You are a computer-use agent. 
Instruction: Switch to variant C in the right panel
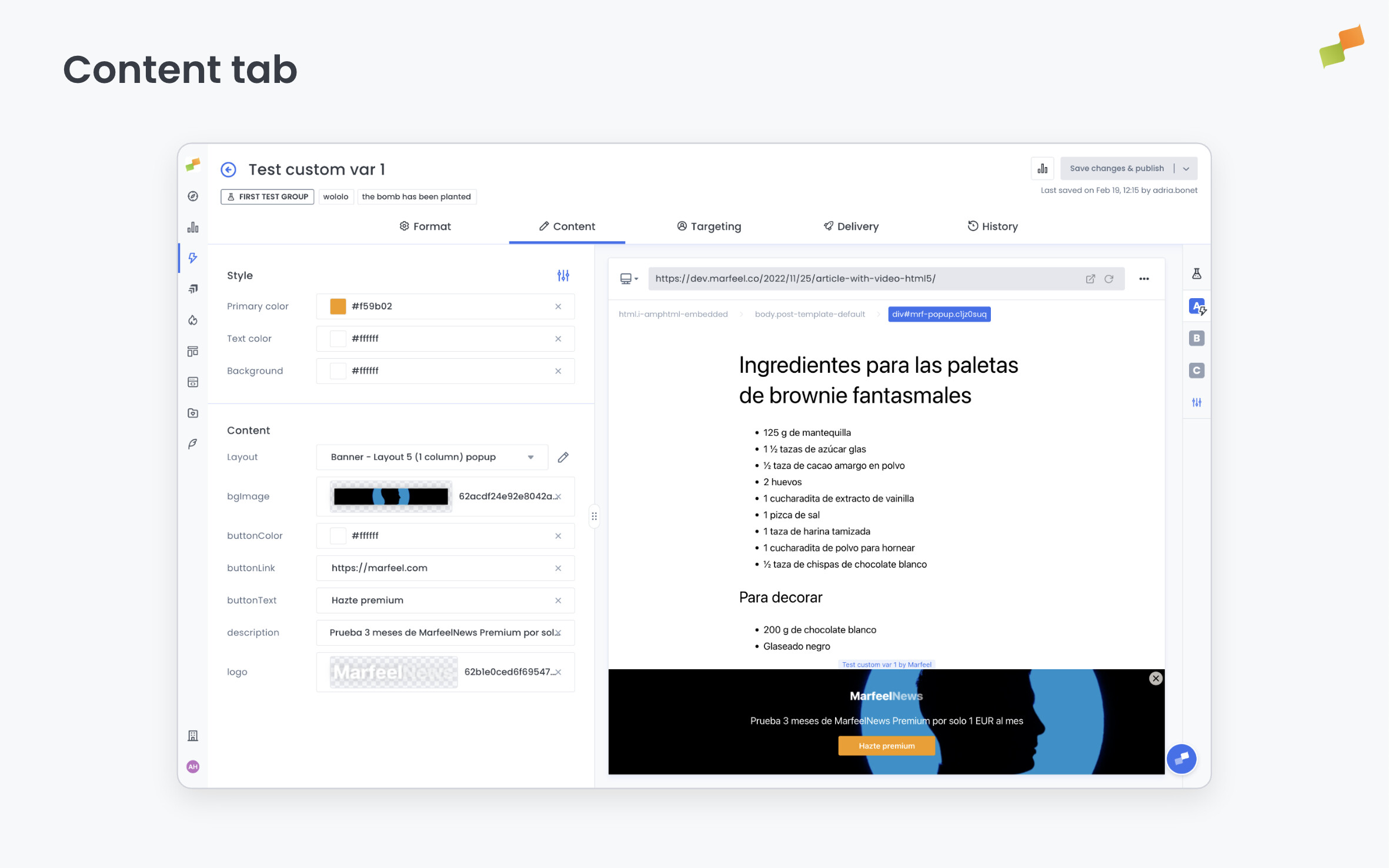pos(1197,370)
